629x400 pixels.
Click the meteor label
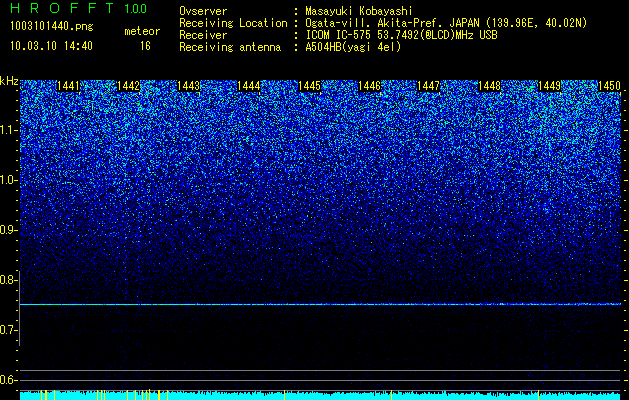click(142, 31)
